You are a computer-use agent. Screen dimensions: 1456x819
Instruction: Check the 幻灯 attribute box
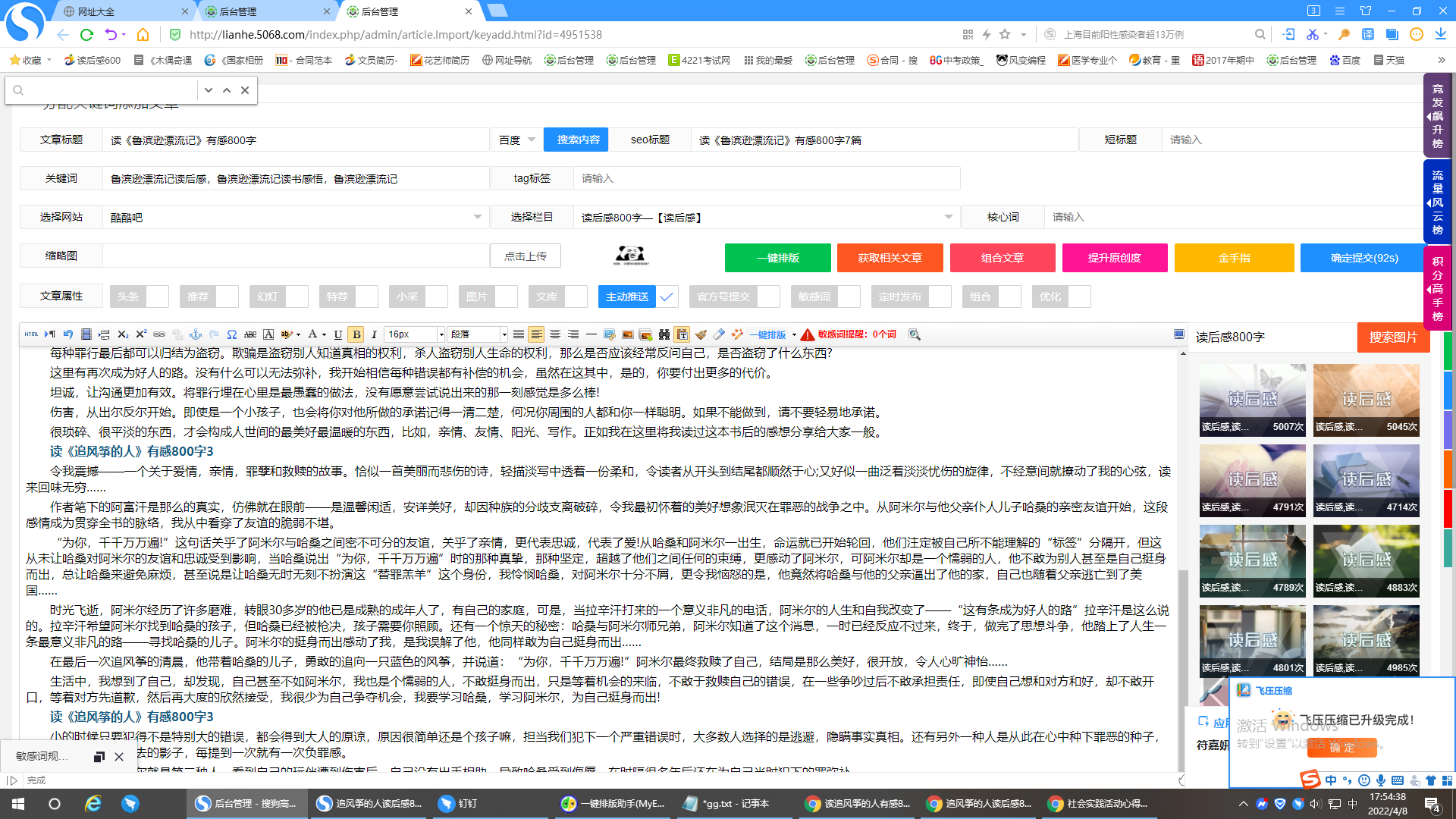tap(297, 297)
